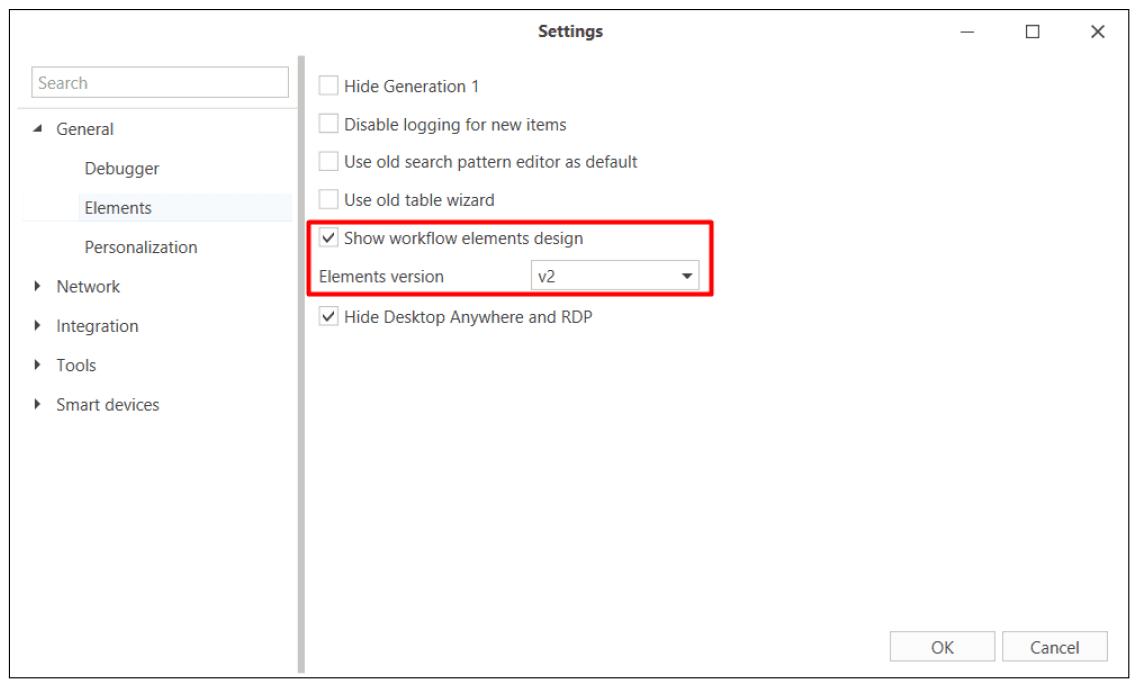The height and width of the screenshot is (686, 1139).
Task: Expand the Tools section arrow
Action: click(38, 365)
